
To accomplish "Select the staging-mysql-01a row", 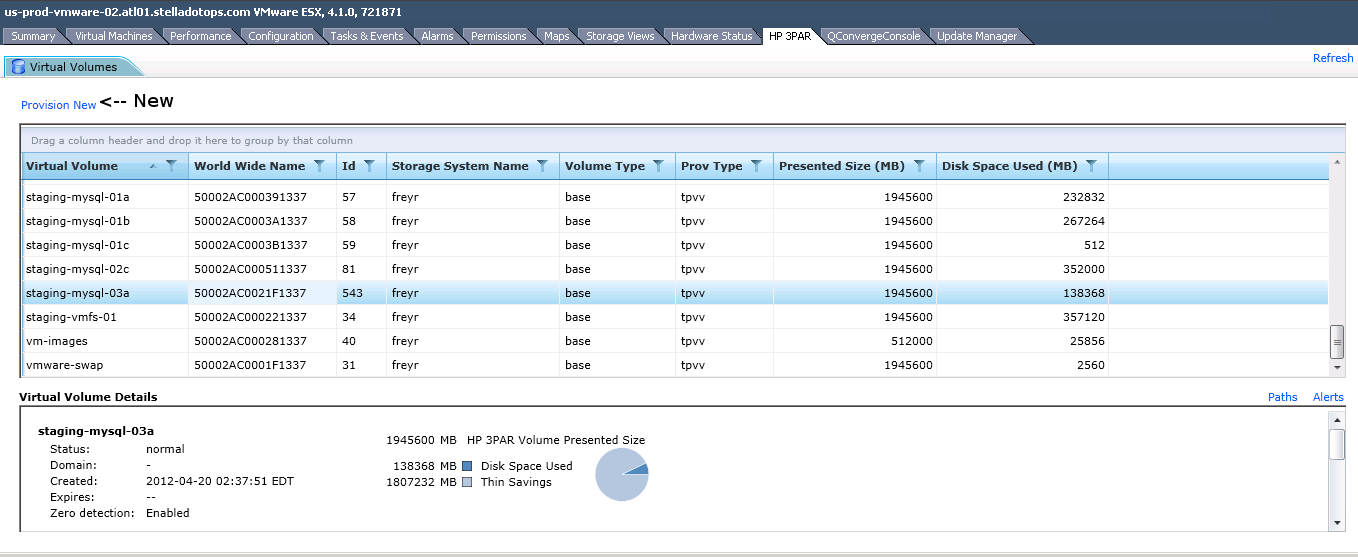I will pyautogui.click(x=675, y=197).
